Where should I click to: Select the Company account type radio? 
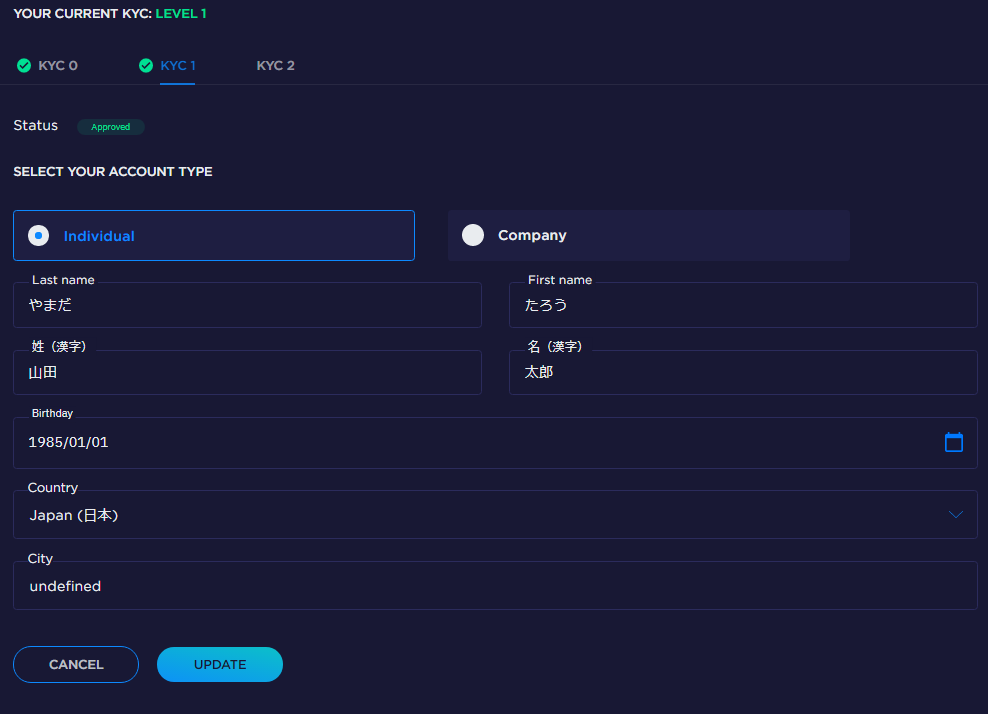(x=473, y=235)
